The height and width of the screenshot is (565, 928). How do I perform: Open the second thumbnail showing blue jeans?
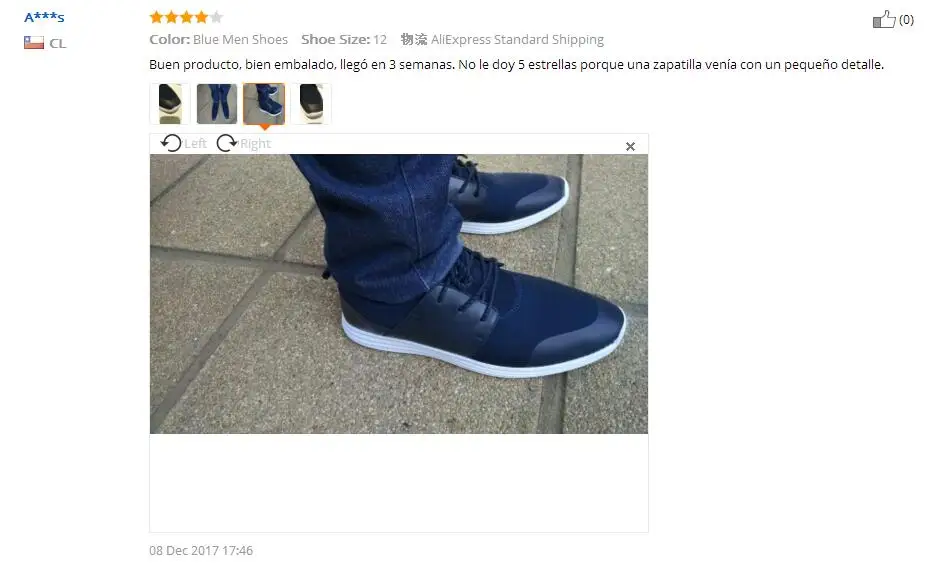[217, 104]
